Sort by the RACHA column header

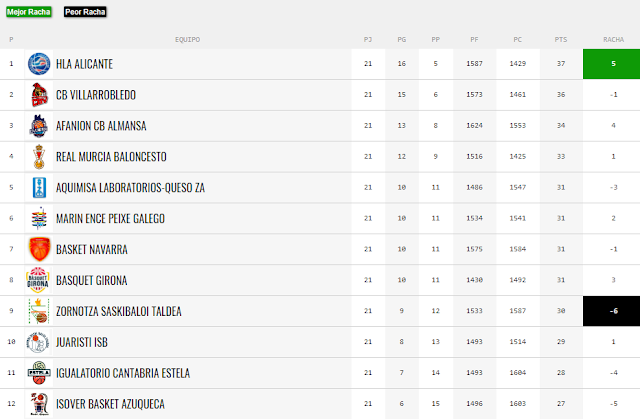[x=613, y=40]
